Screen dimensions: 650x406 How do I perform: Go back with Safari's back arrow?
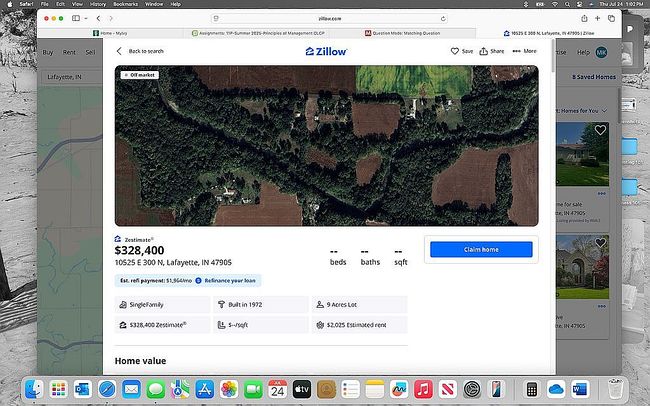pos(98,18)
